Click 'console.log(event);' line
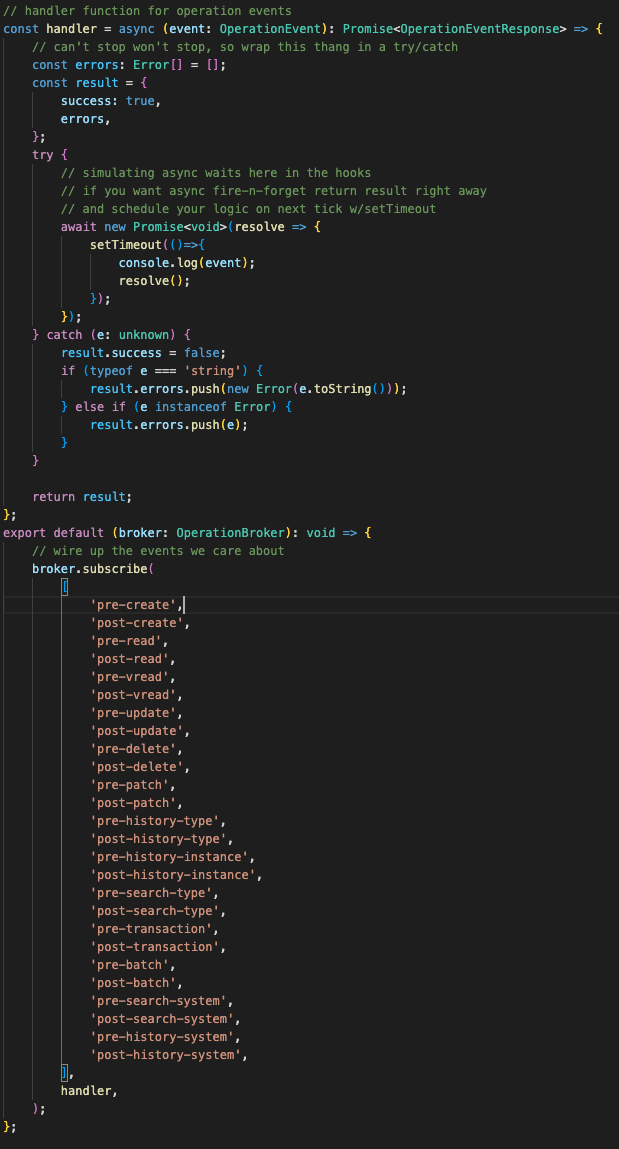The image size is (619, 1149). pyautogui.click(x=187, y=262)
